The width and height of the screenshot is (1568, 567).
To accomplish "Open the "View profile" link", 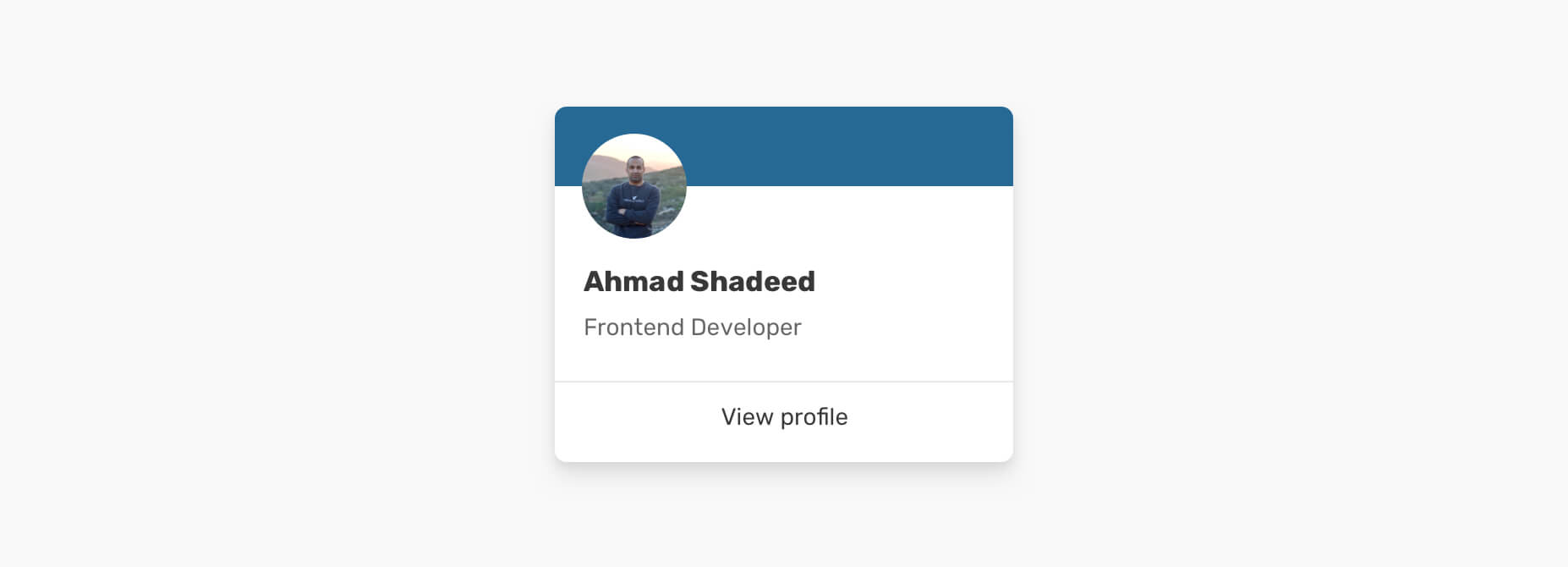I will (x=784, y=417).
